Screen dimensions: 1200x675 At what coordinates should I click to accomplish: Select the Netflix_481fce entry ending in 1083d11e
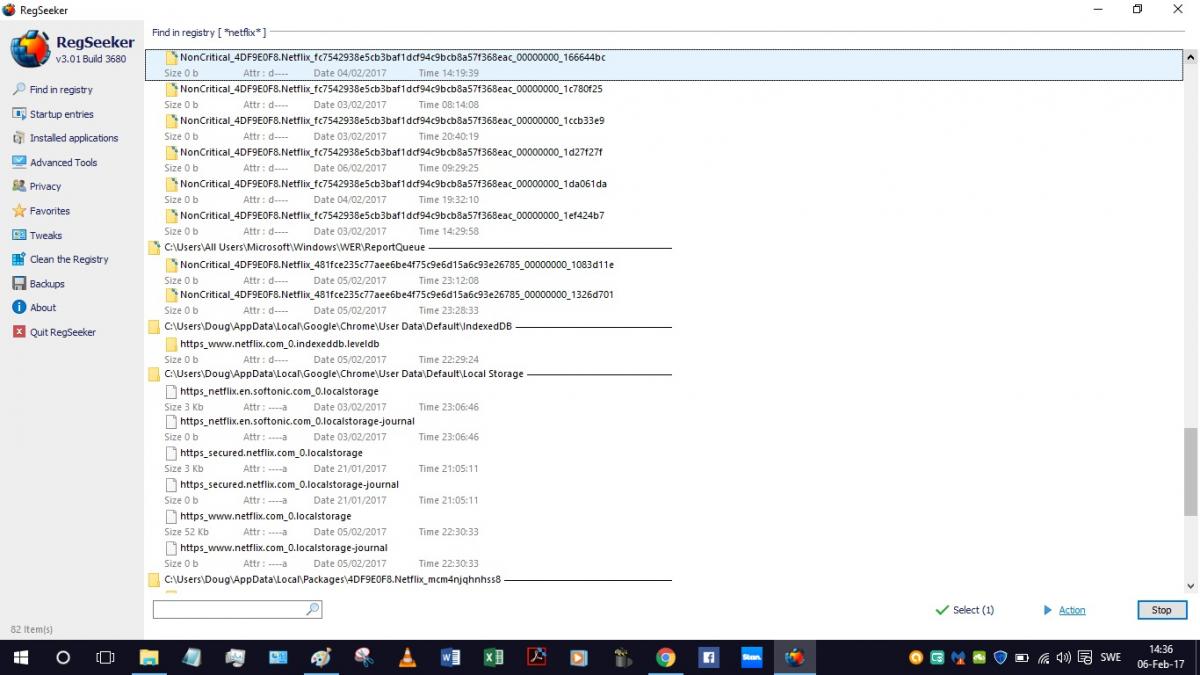coord(397,265)
